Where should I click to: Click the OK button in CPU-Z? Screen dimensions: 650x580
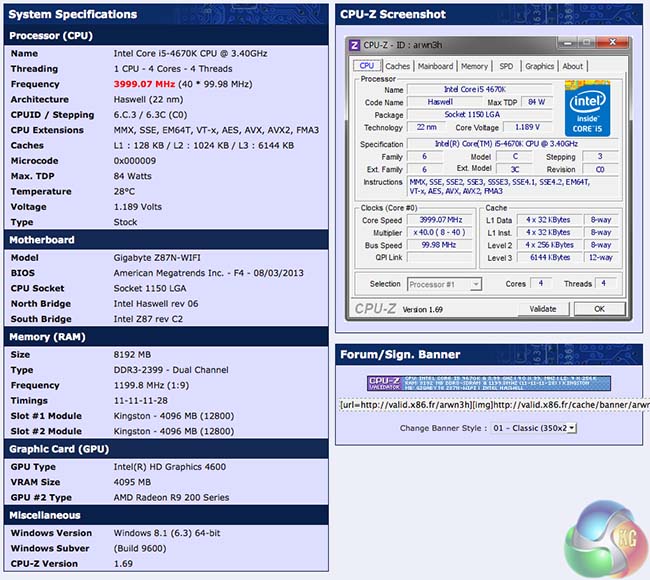pyautogui.click(x=599, y=309)
